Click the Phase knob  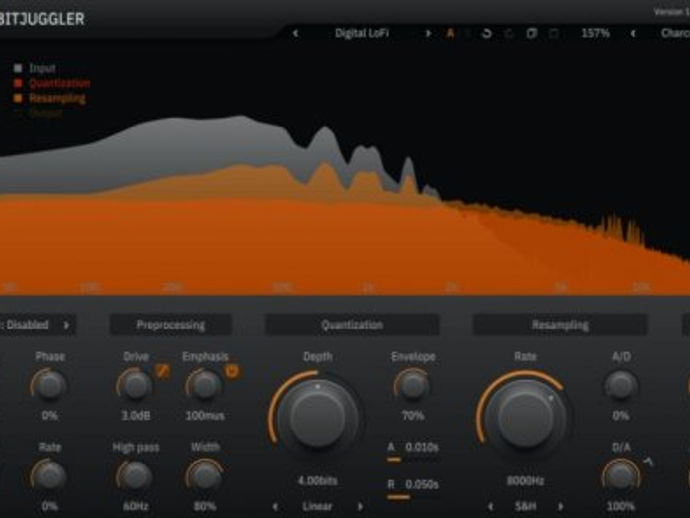point(50,385)
